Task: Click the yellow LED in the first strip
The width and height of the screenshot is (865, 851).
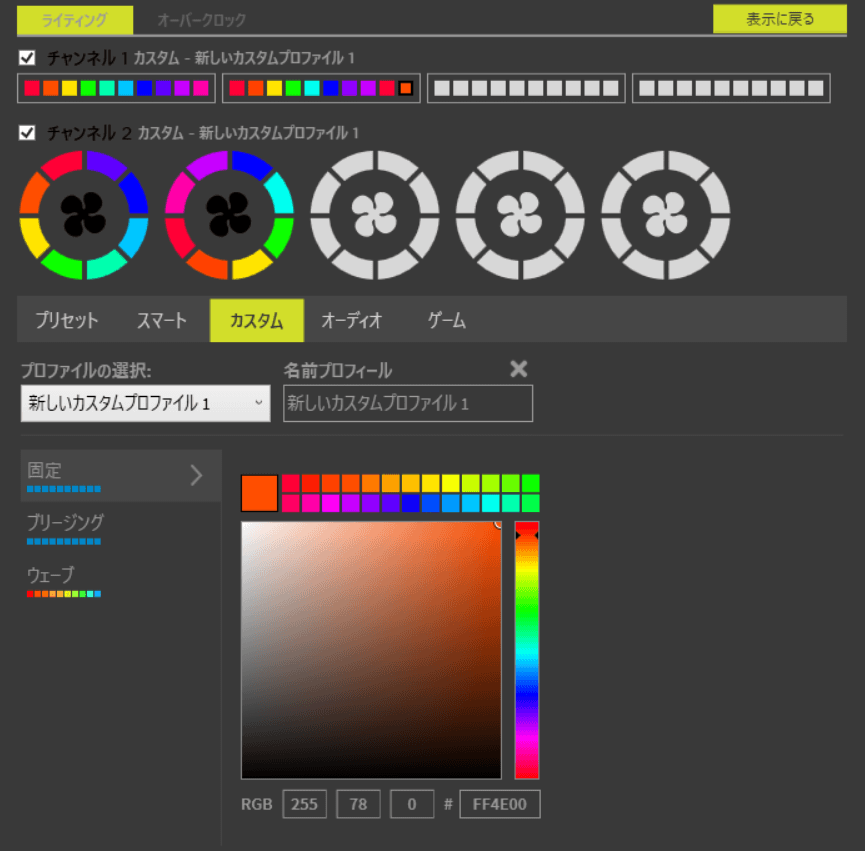Action: [x=69, y=88]
